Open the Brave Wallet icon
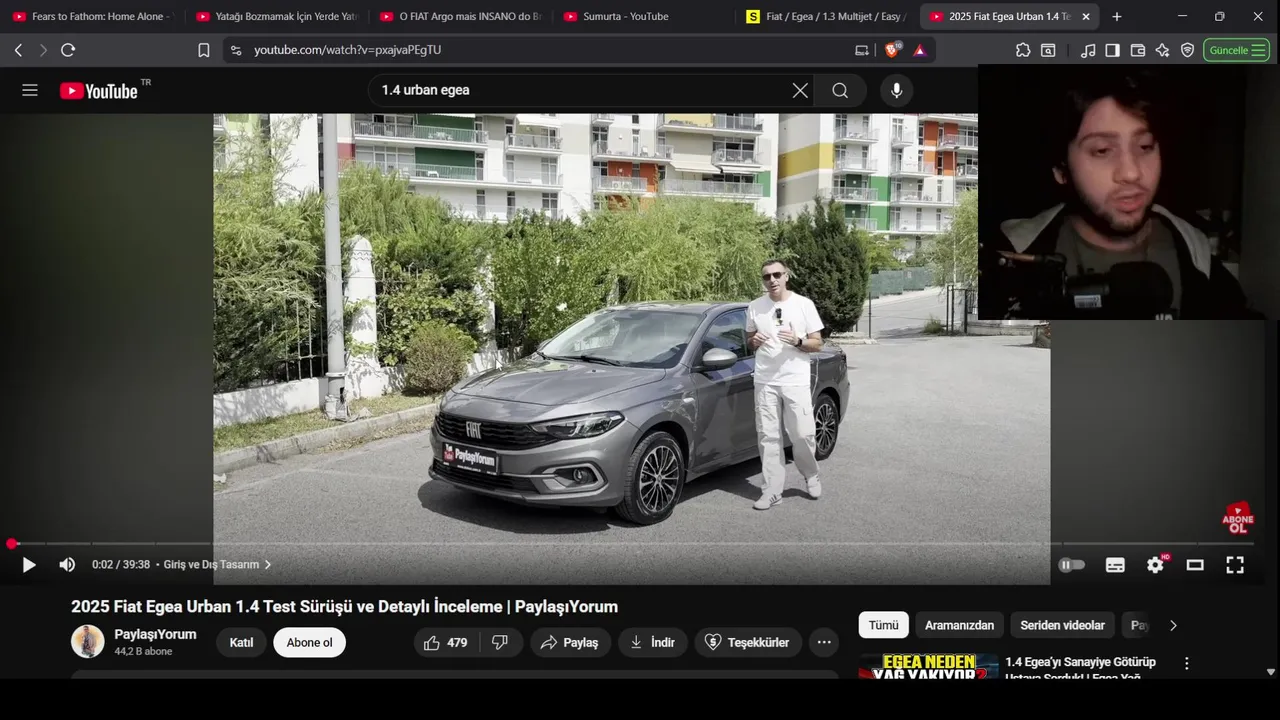Viewport: 1280px width, 720px height. [1137, 50]
